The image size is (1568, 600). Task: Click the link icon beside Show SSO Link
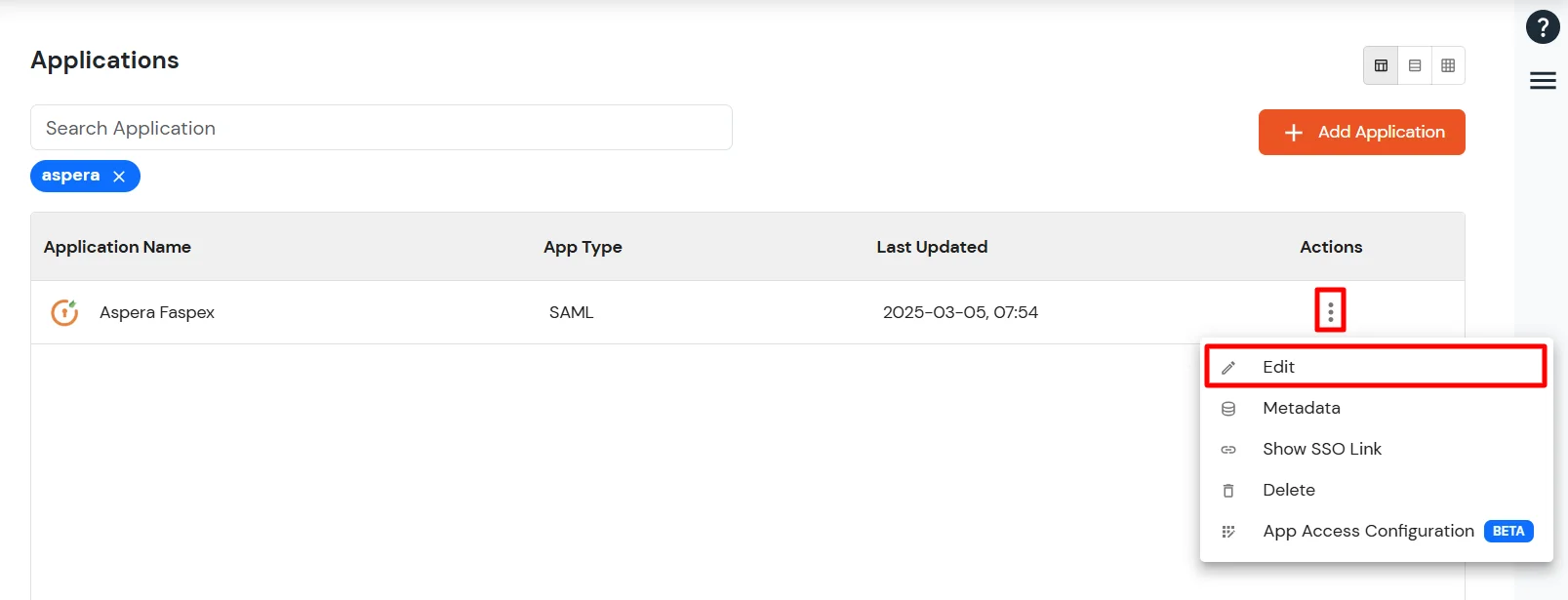[1228, 450]
